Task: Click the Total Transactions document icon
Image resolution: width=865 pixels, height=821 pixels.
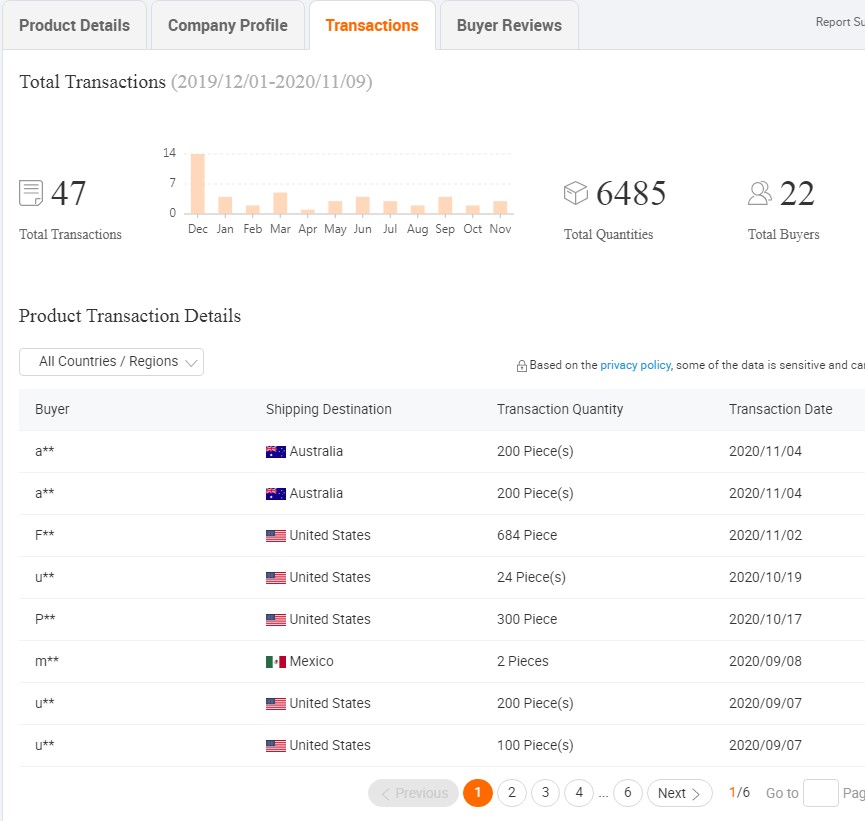Action: coord(31,193)
